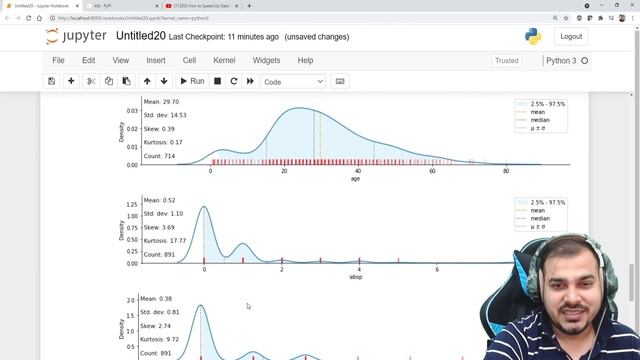This screenshot has width=640, height=360.
Task: Open the Cell menu
Action: pos(189,60)
